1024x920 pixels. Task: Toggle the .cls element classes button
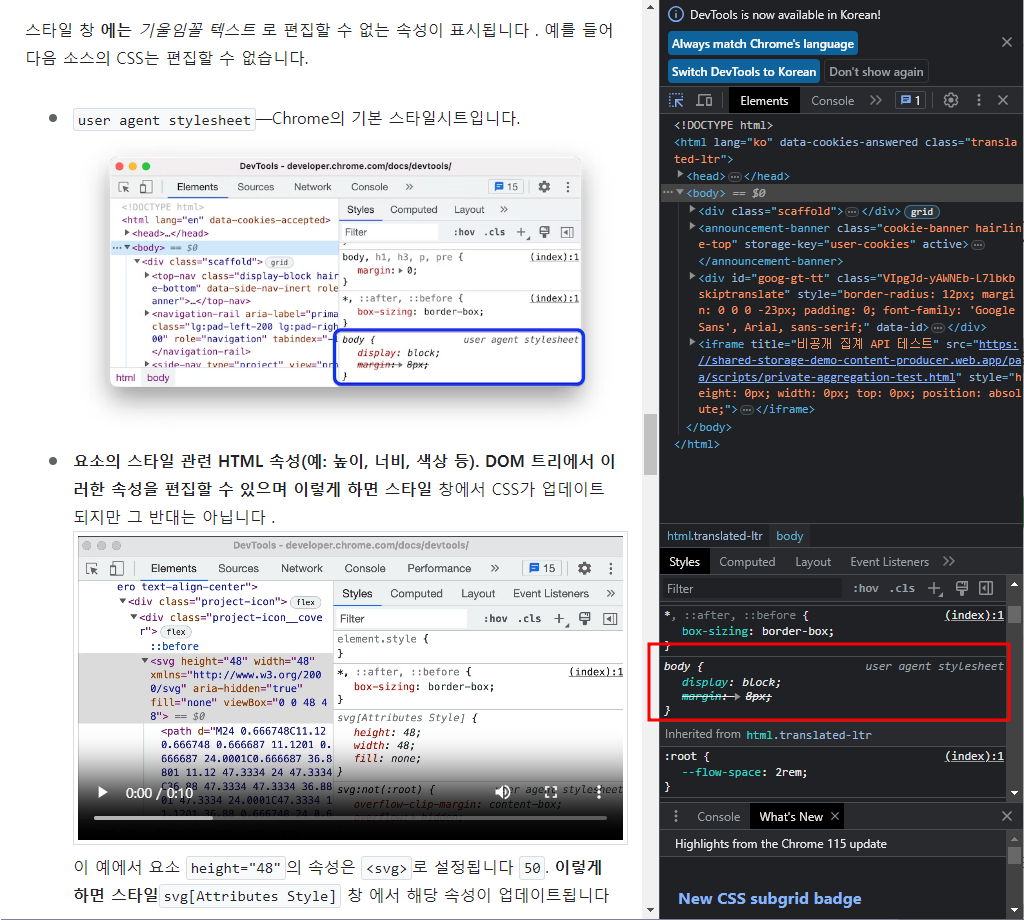[x=903, y=588]
